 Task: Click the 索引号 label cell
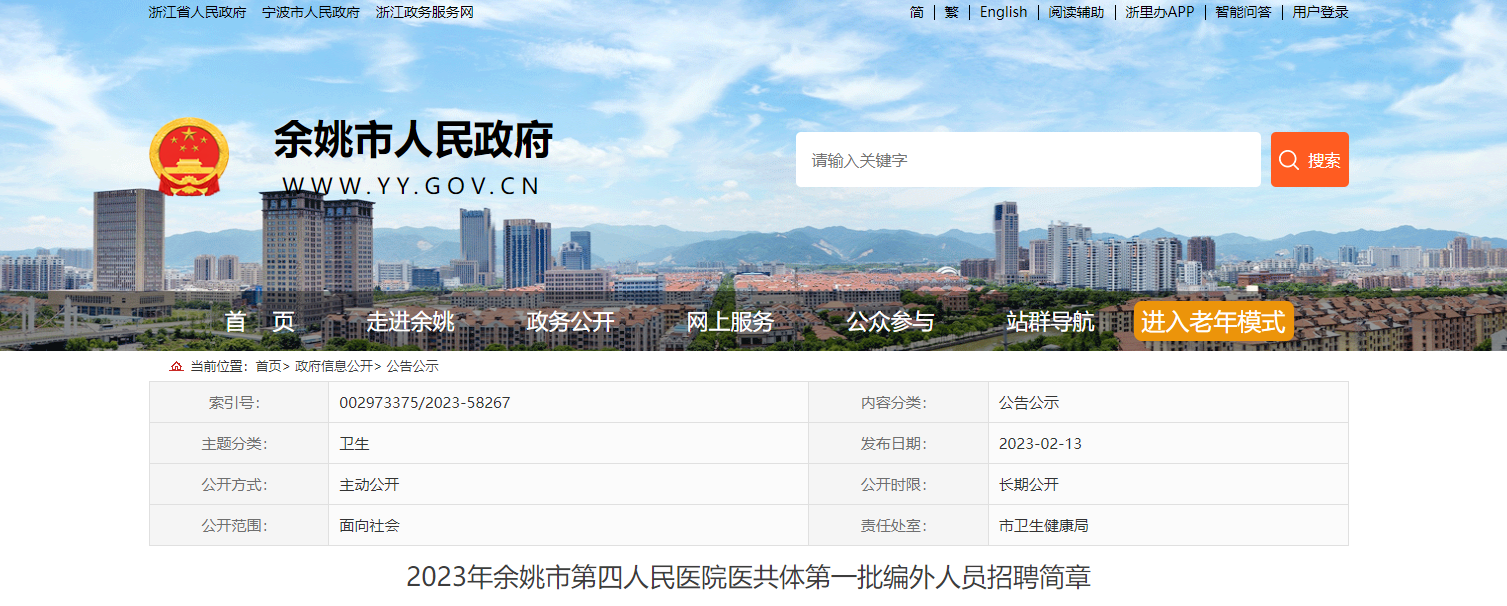(239, 403)
